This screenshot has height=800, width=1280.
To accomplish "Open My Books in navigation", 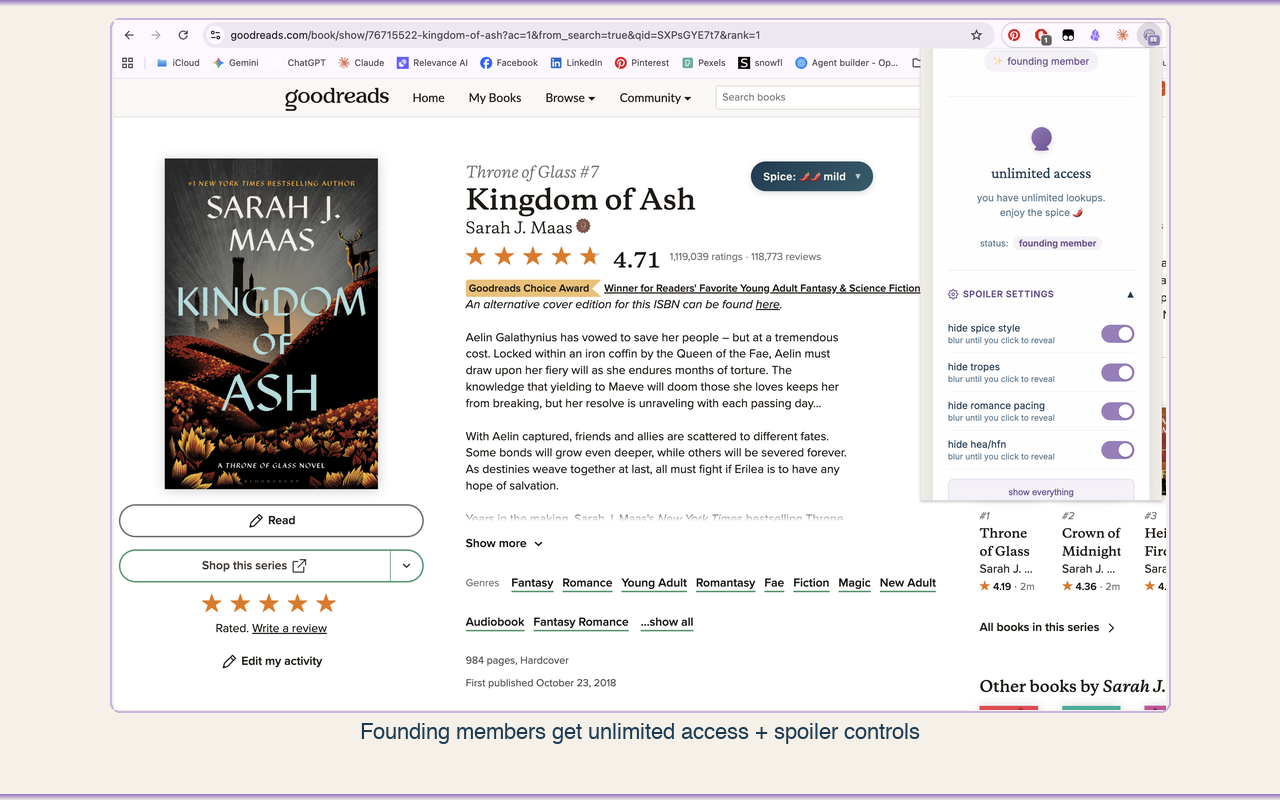I will pyautogui.click(x=495, y=98).
